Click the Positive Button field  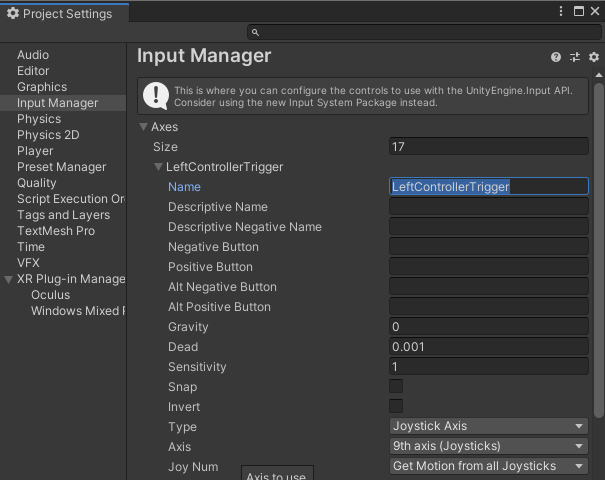pos(488,267)
